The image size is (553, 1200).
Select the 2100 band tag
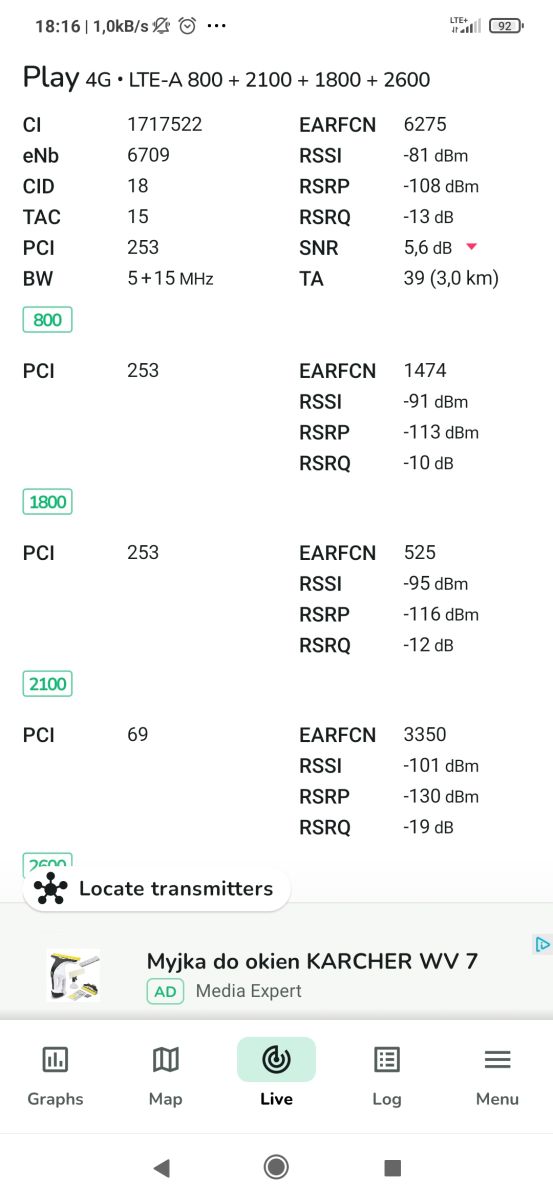coord(48,684)
